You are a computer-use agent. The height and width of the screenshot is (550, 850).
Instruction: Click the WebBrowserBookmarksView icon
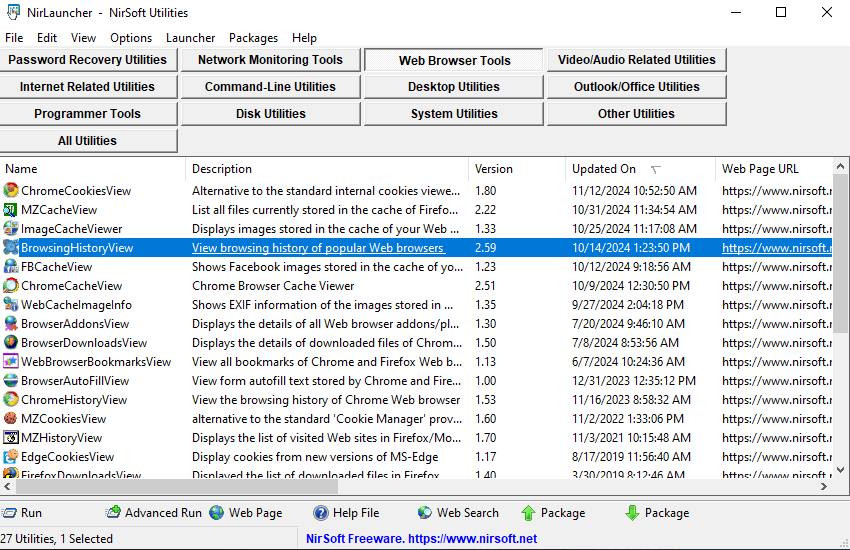[10, 361]
